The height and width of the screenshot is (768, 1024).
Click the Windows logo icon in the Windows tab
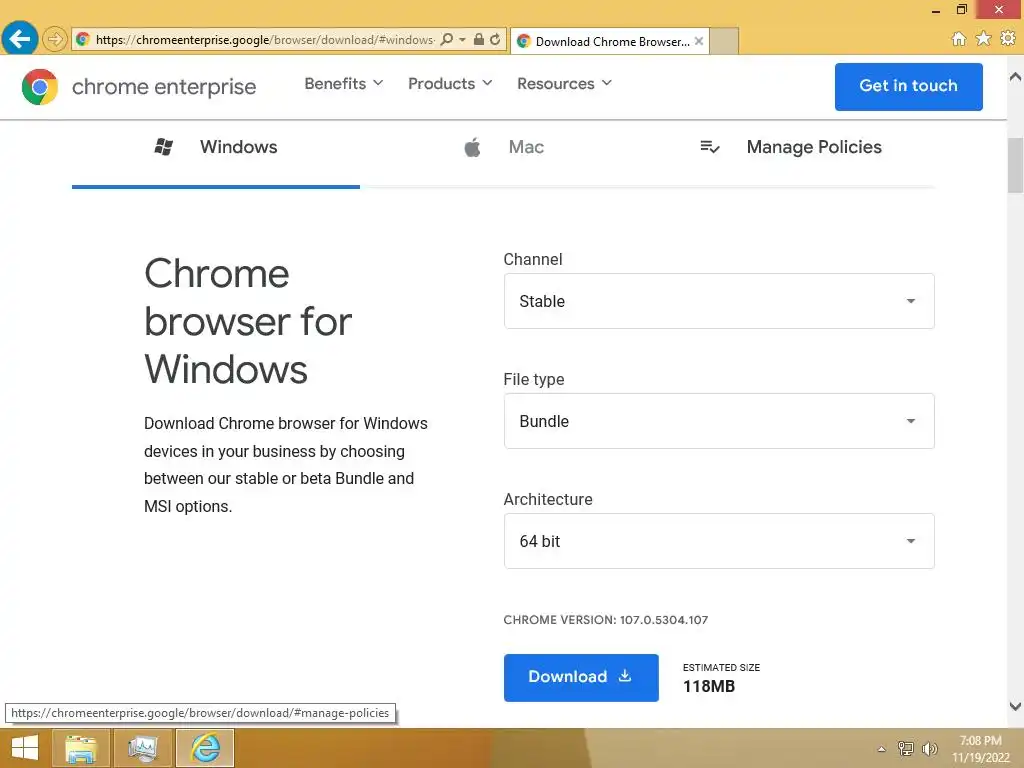click(x=163, y=147)
